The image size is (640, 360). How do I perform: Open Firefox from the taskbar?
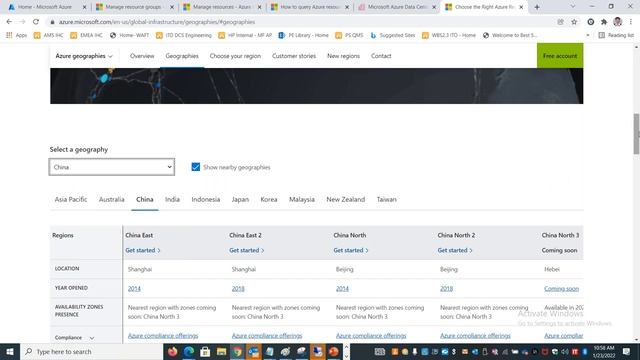pos(172,351)
